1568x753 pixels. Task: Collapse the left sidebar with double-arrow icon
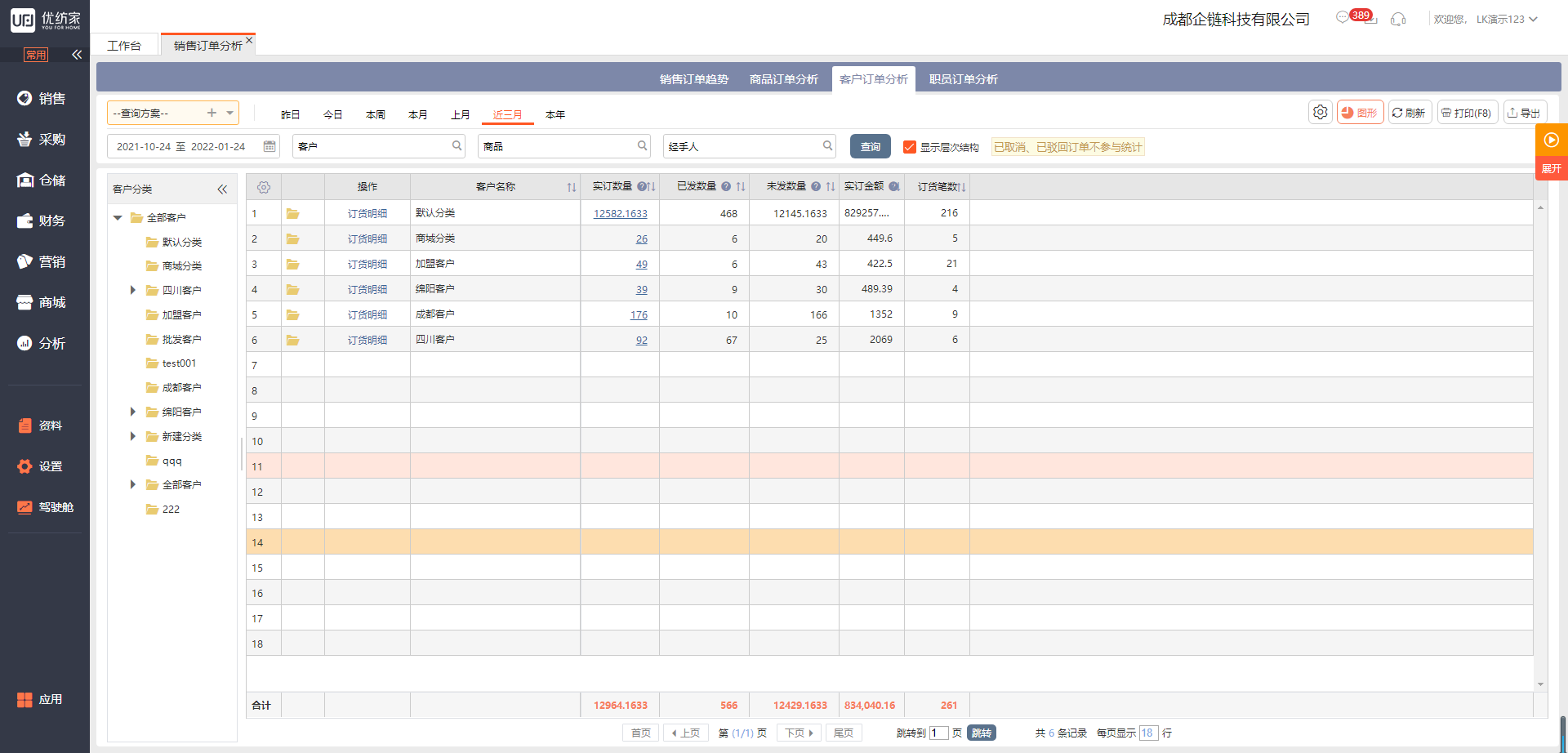[77, 55]
